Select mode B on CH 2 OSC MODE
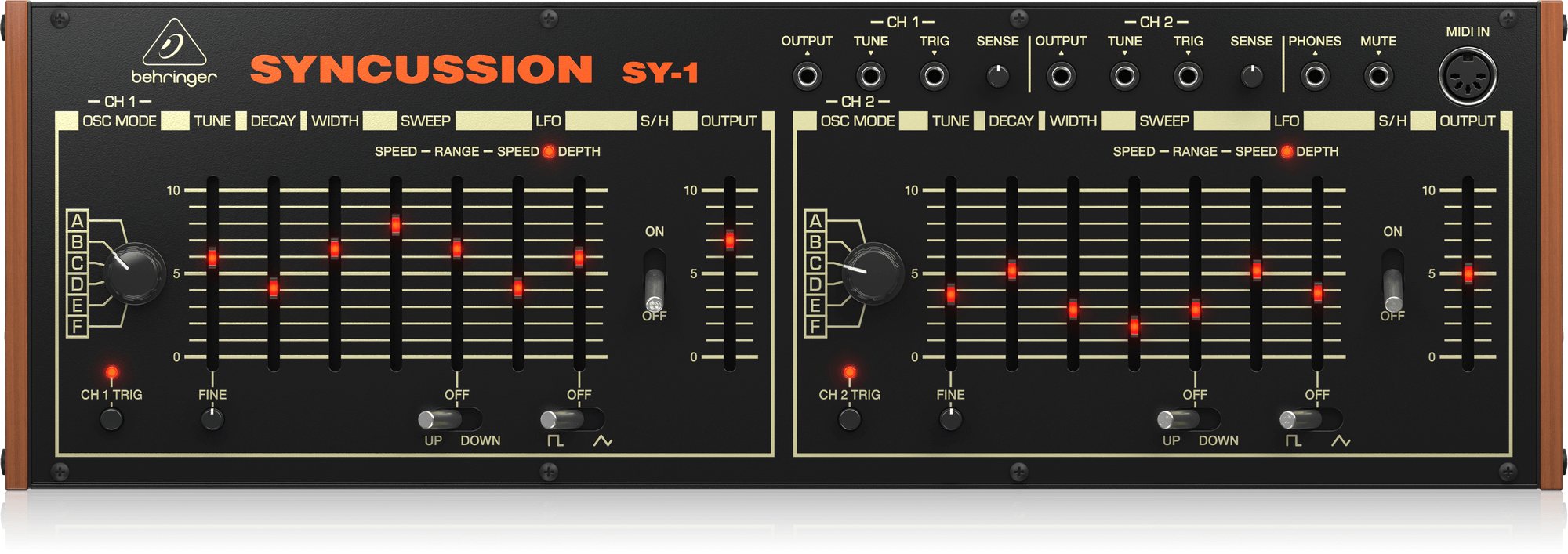1568x554 pixels. point(816,242)
